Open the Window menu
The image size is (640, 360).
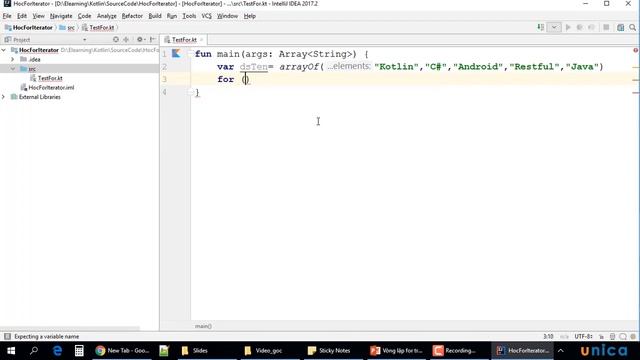click(x=227, y=16)
